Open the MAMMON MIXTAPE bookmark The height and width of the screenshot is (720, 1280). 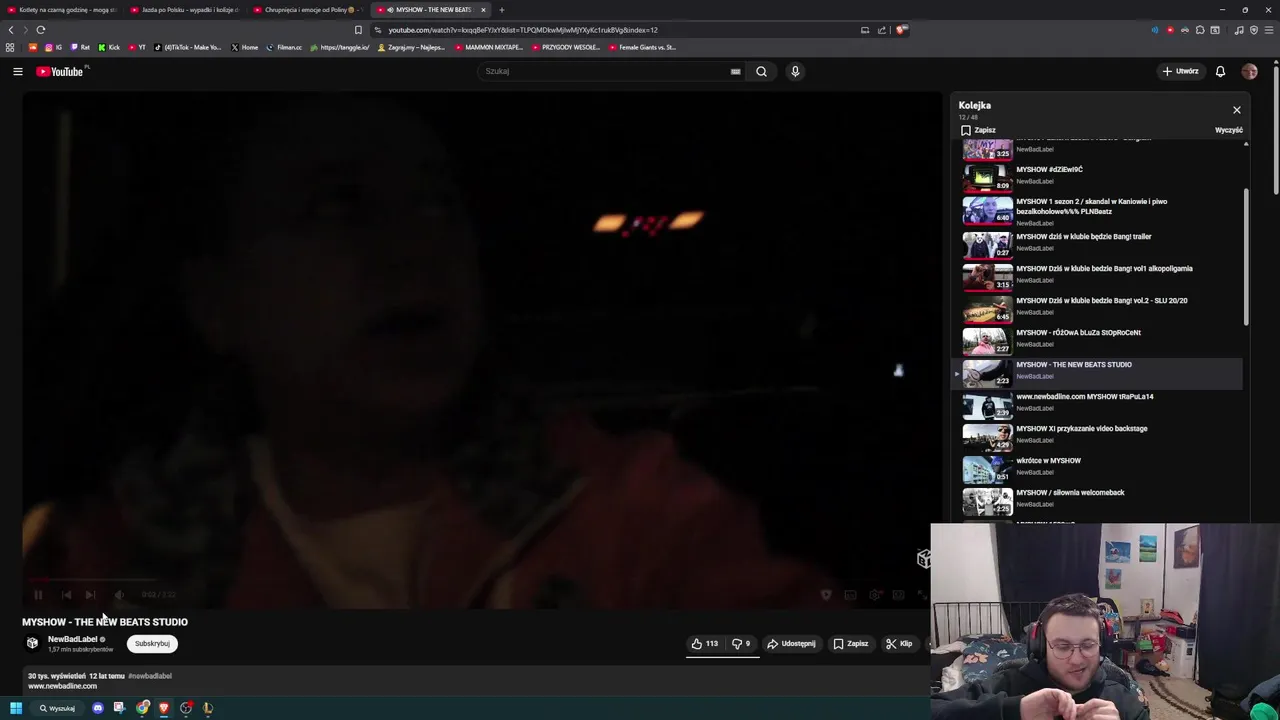488,47
